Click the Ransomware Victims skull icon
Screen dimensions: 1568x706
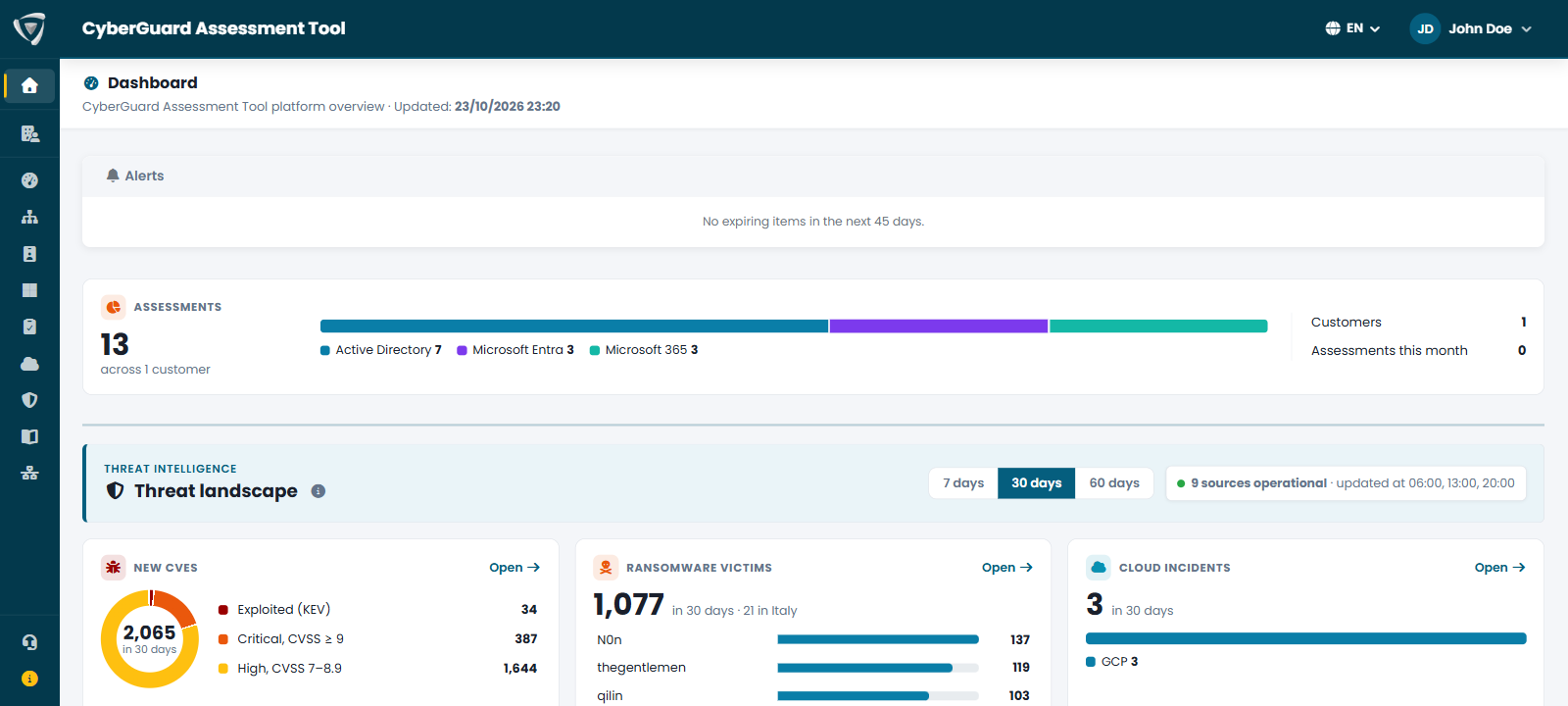606,568
